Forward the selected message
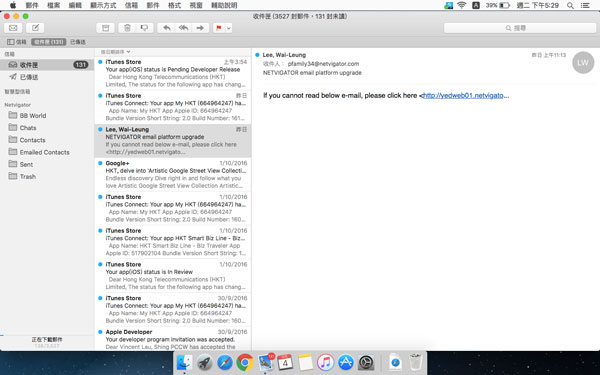The height and width of the screenshot is (375, 600). tap(200, 28)
